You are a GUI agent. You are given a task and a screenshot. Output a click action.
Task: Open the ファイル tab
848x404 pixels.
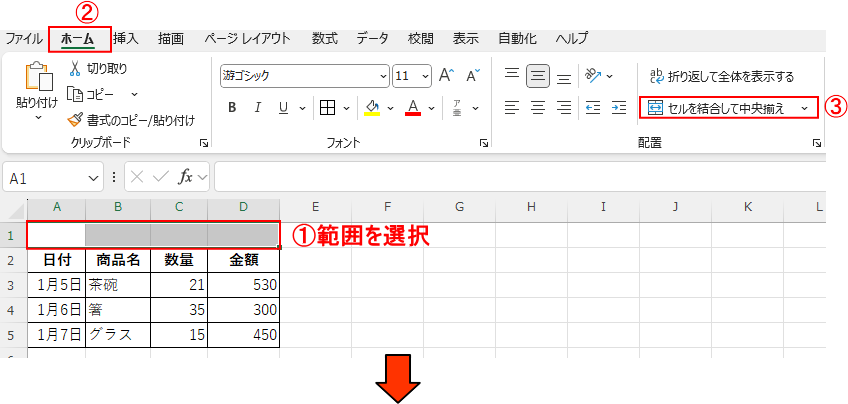[x=23, y=38]
